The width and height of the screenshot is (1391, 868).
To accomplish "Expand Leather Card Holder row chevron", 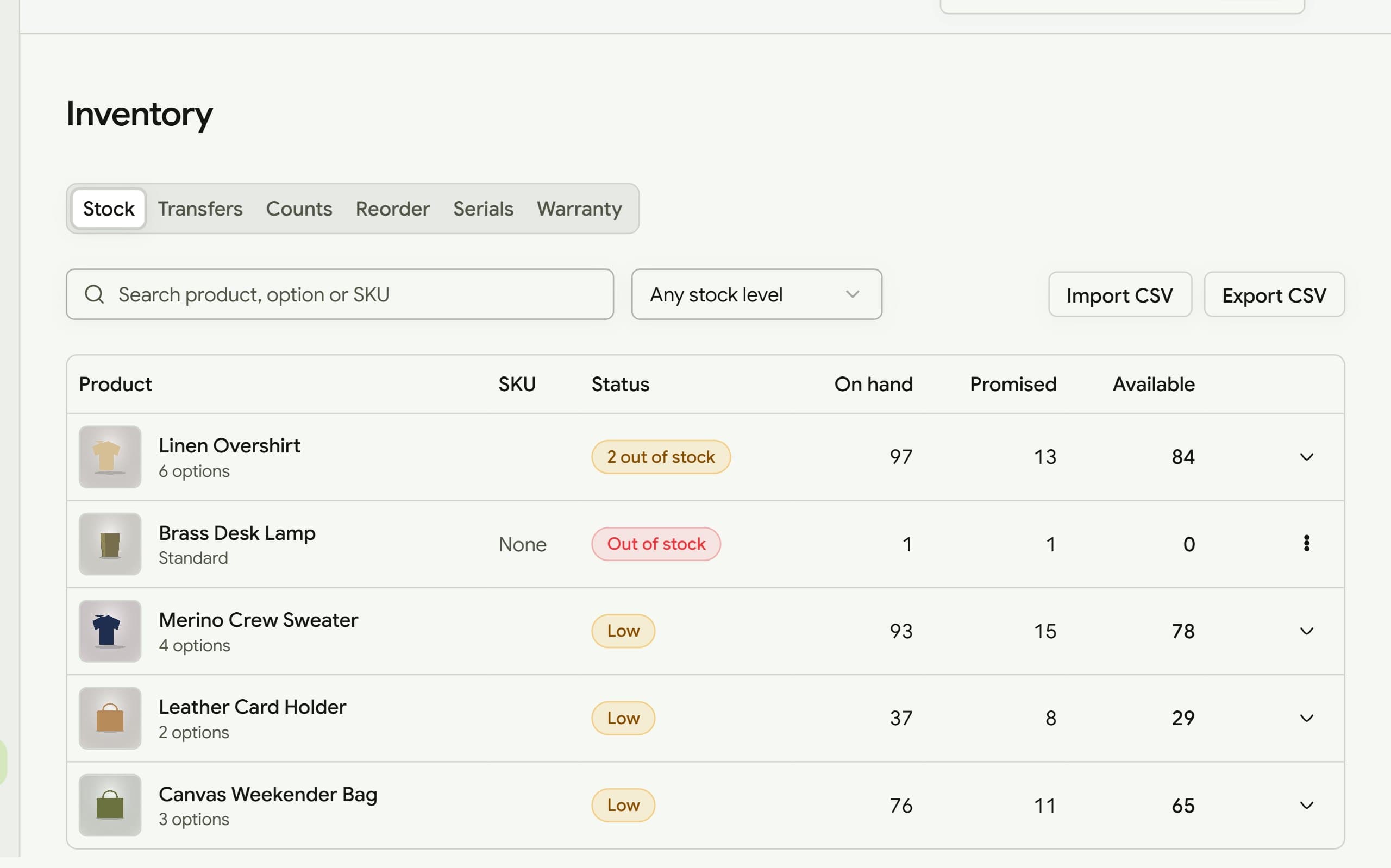I will [x=1307, y=718].
